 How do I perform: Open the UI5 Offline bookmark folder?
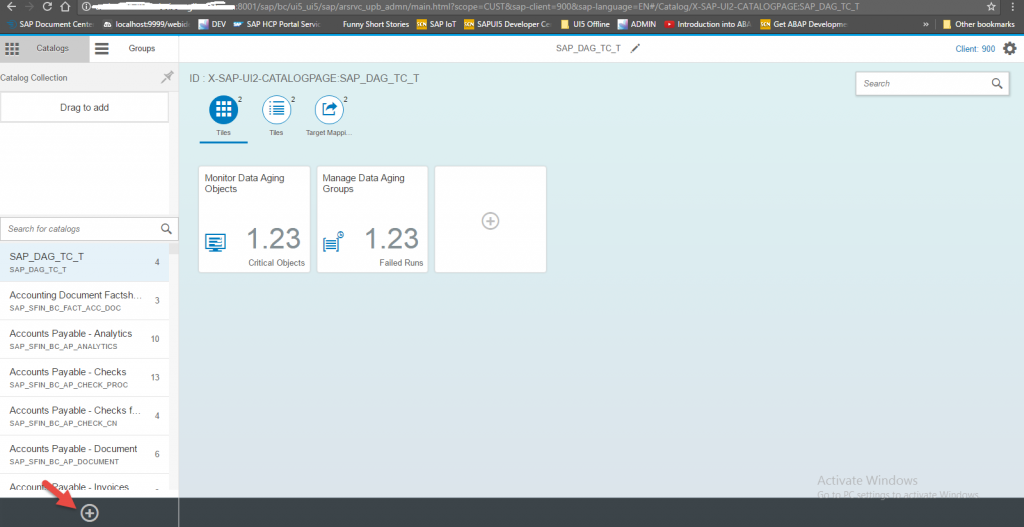tap(585, 24)
